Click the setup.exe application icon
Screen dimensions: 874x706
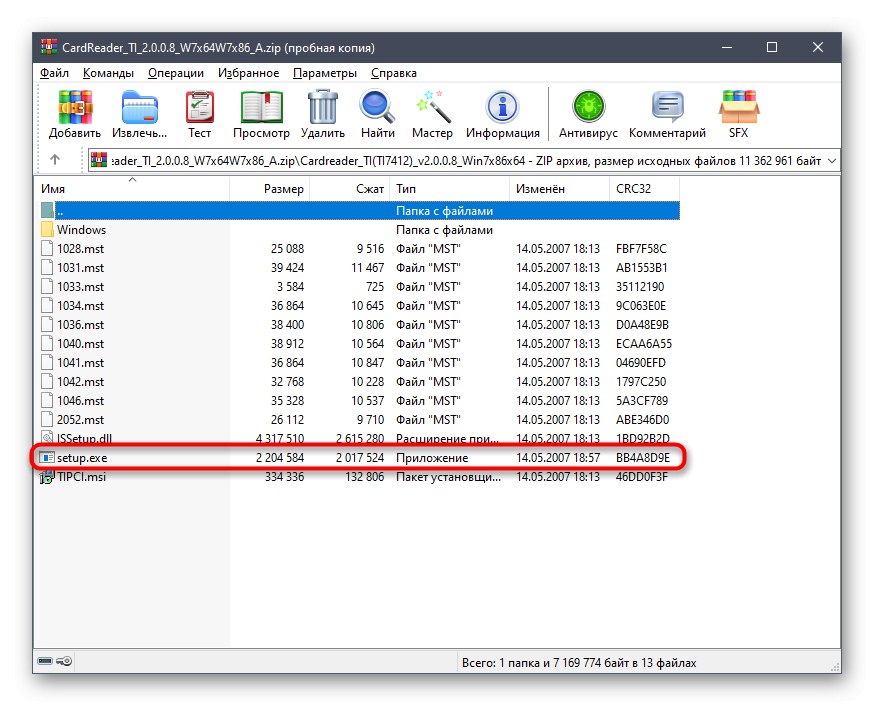pyautogui.click(x=47, y=457)
